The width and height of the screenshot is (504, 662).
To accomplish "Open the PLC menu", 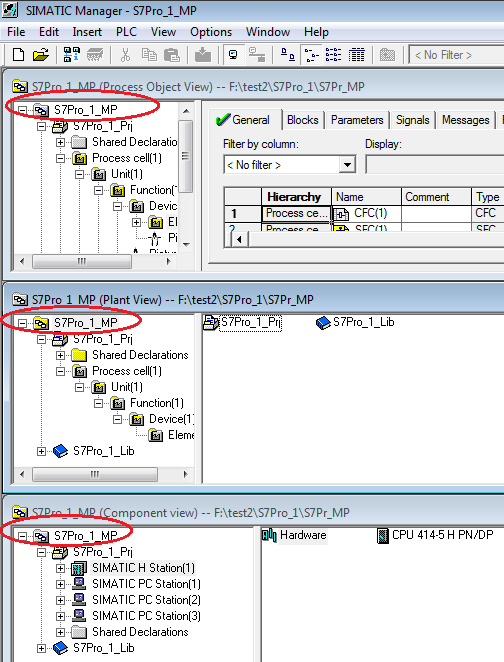I will 126,32.
